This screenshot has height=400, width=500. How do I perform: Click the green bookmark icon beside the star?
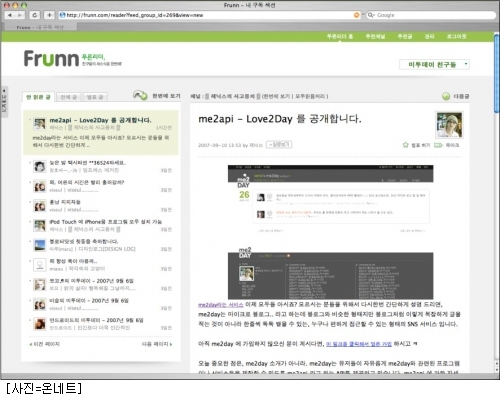click(438, 145)
